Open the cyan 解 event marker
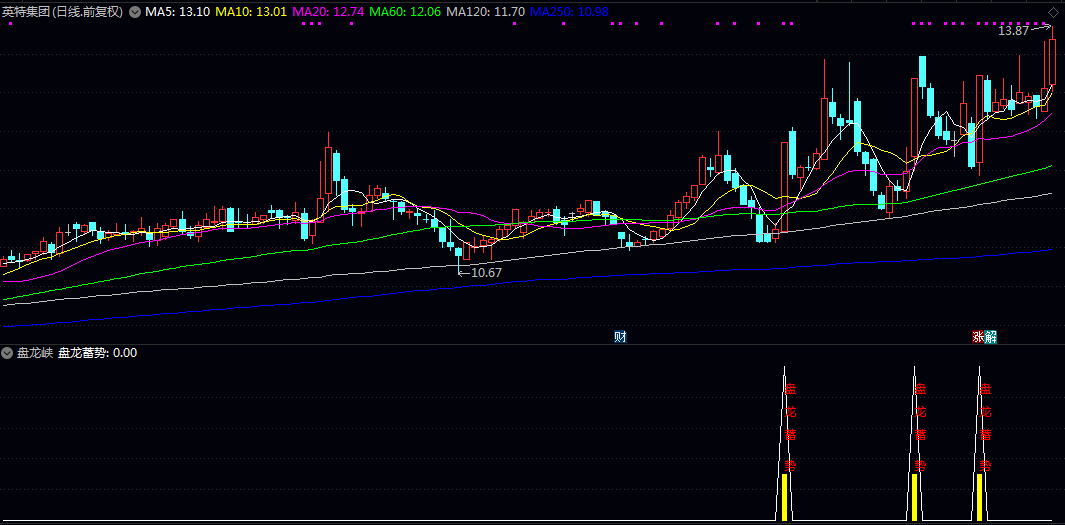The height and width of the screenshot is (525, 1065). tap(990, 337)
